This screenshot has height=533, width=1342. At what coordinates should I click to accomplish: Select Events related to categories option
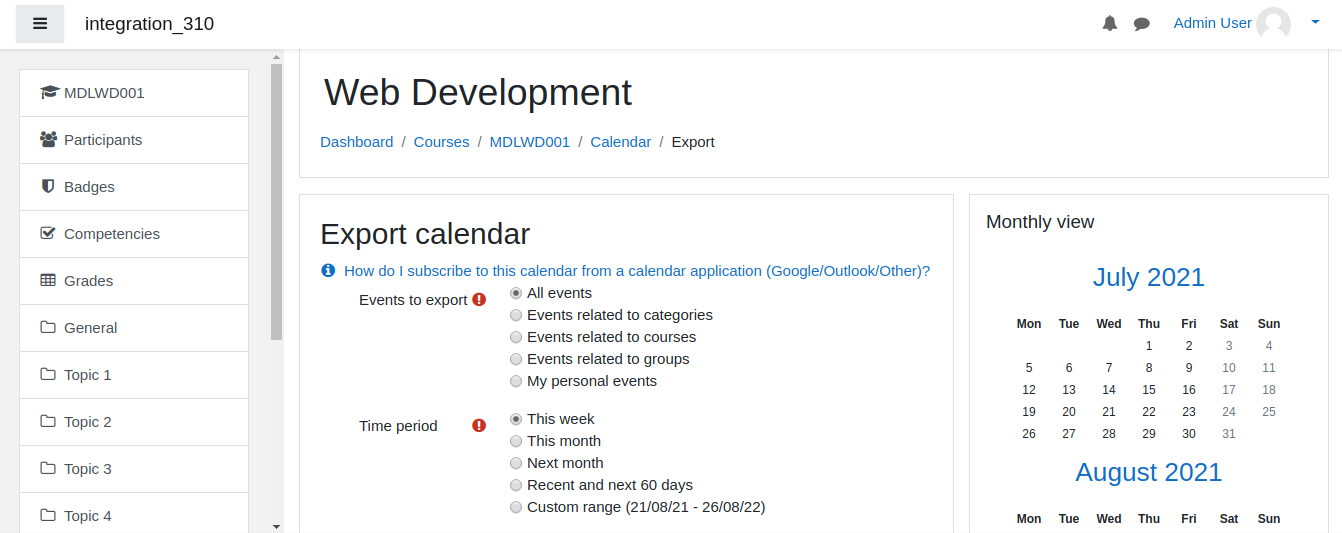[x=516, y=315]
